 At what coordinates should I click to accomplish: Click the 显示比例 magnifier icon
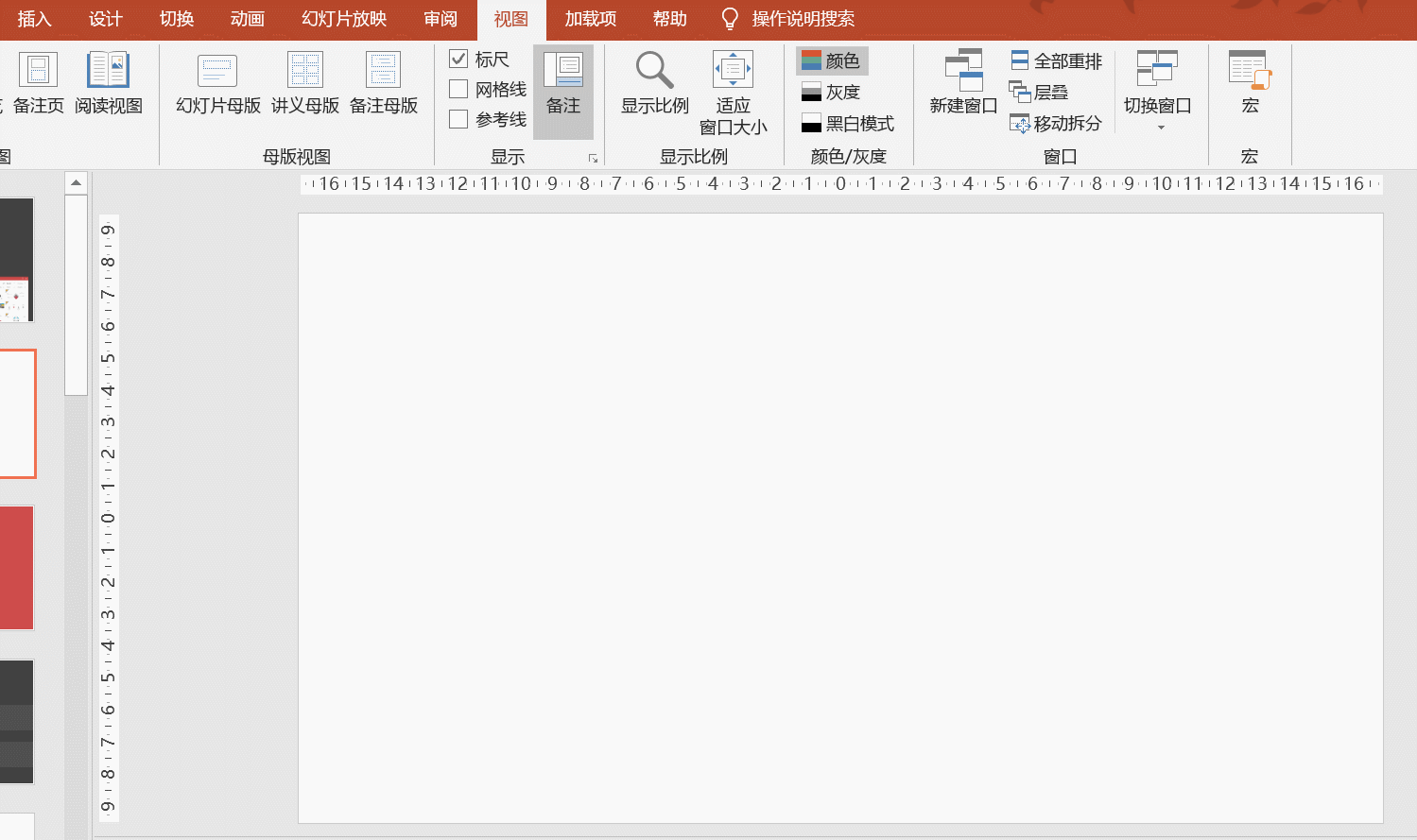point(654,72)
